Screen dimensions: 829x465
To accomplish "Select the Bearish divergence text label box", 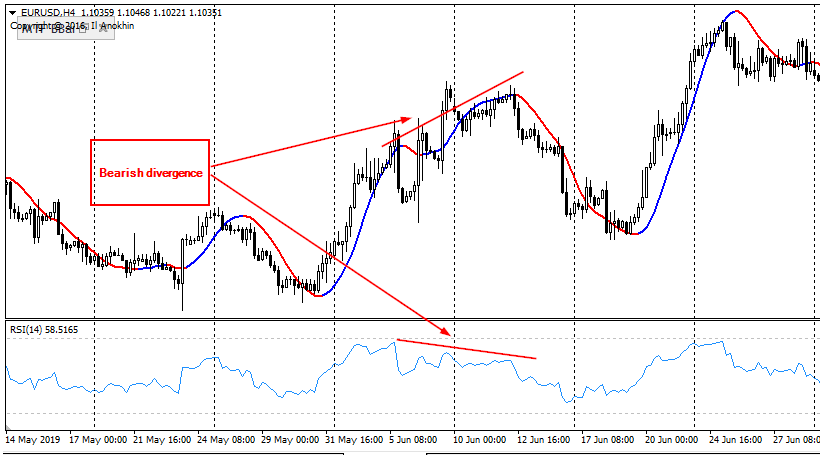I will [x=150, y=173].
